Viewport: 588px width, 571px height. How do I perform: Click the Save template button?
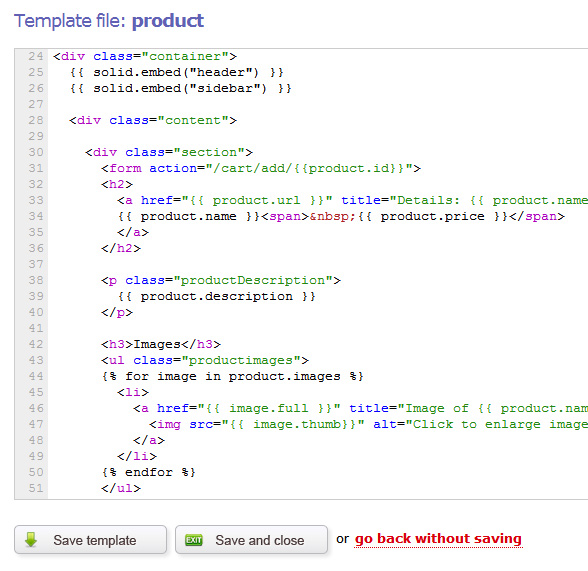90,540
